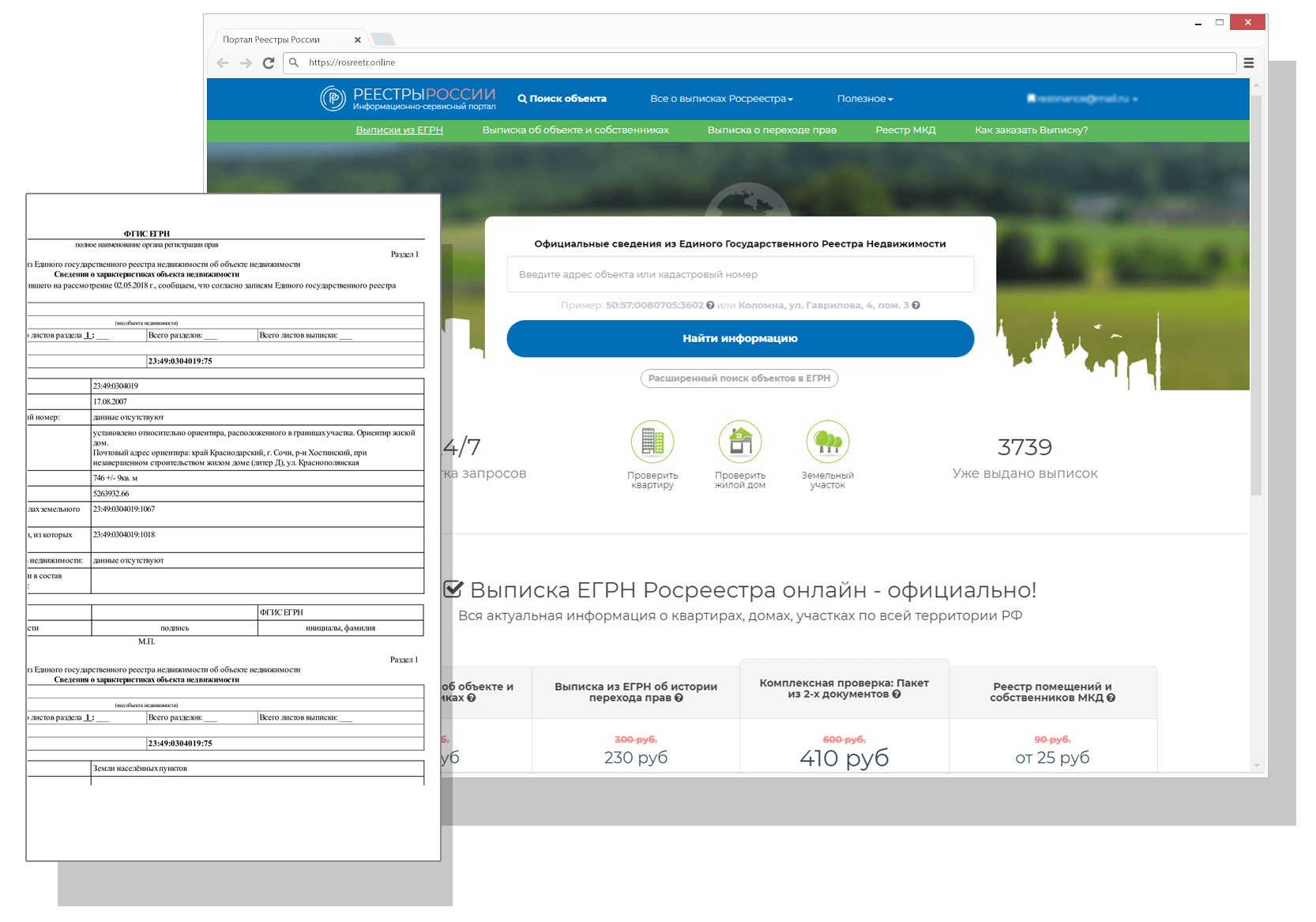
Task: Click the Проверить квартиру building icon
Action: (652, 442)
